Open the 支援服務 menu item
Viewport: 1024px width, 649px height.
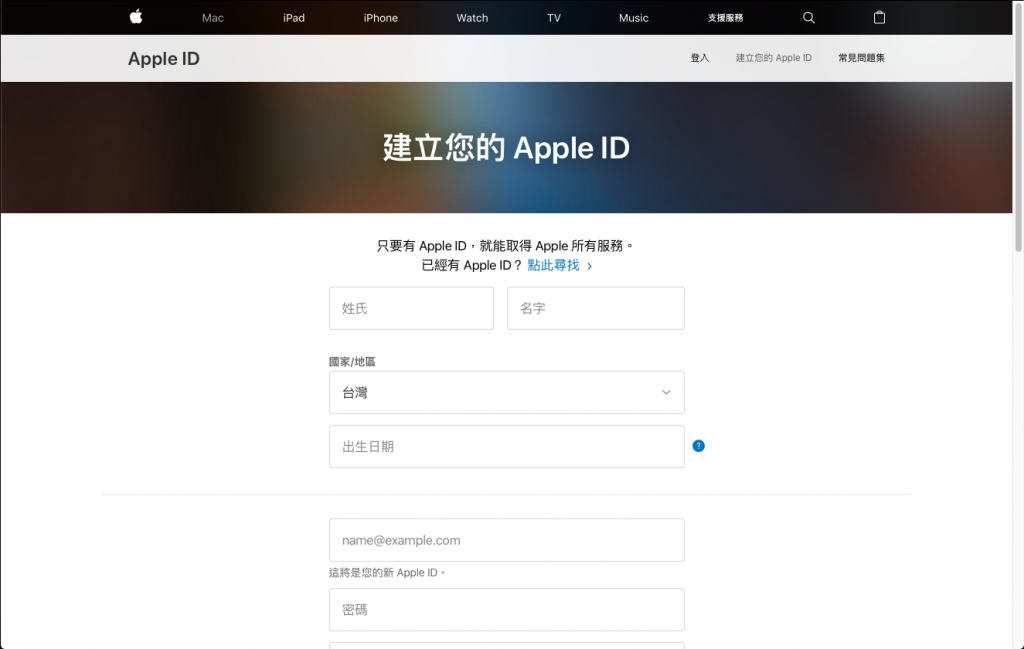pyautogui.click(x=725, y=18)
